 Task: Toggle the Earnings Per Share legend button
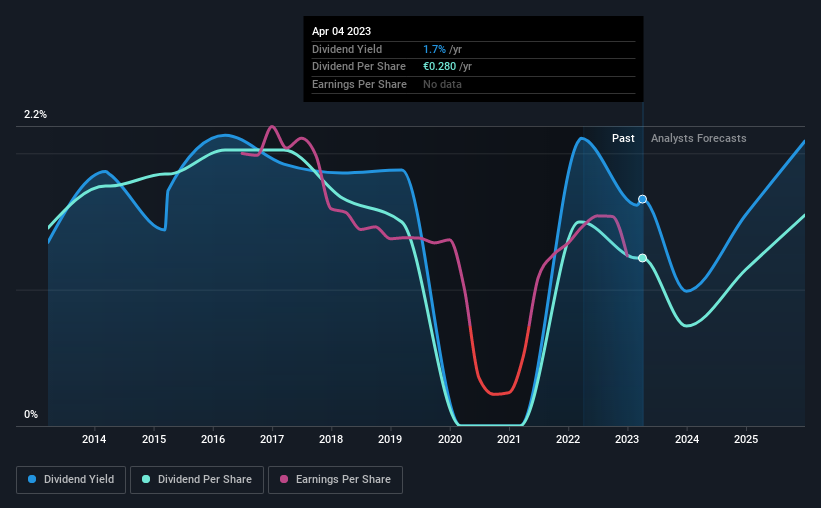335,480
